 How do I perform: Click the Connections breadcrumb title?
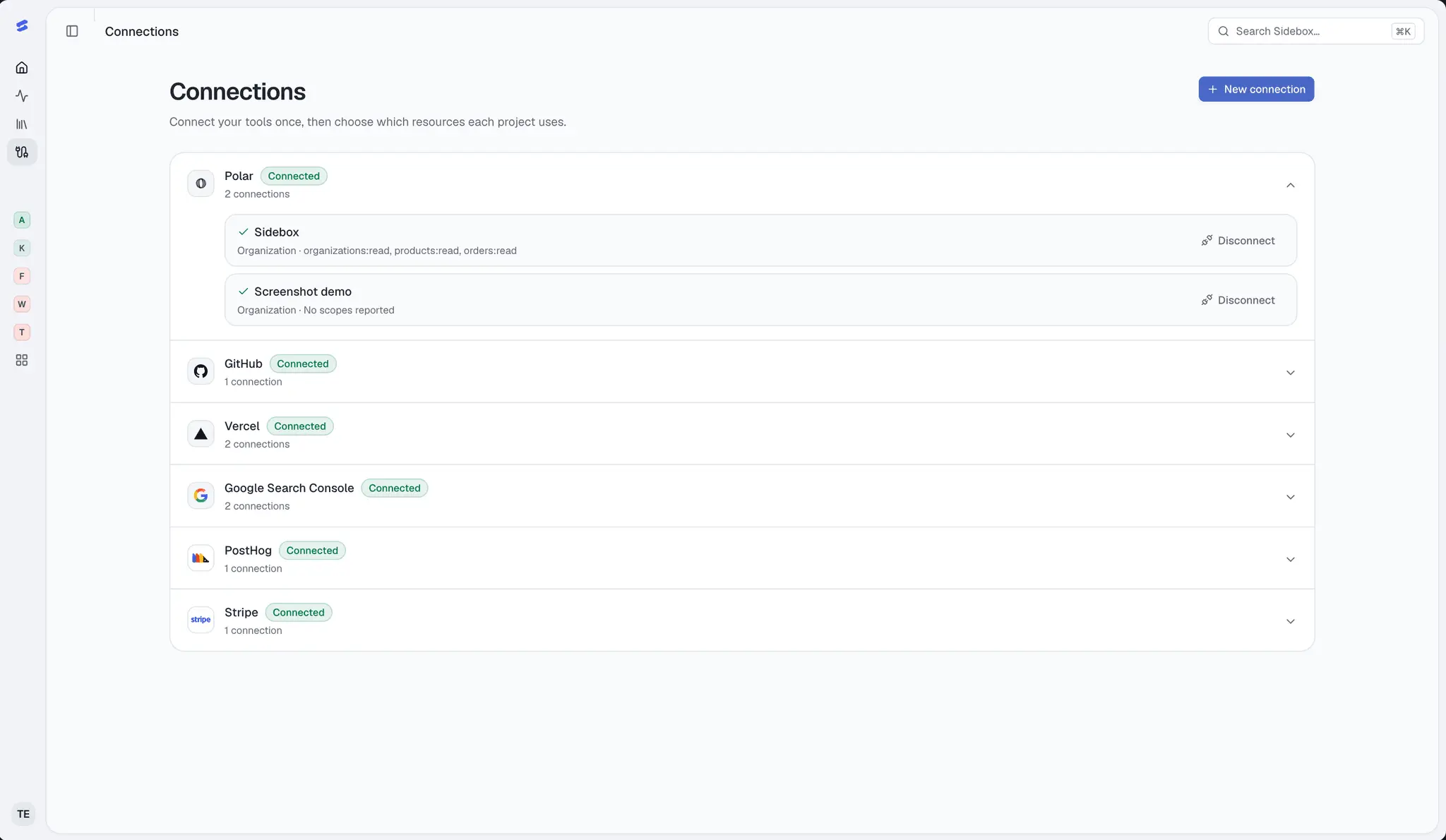click(x=141, y=31)
